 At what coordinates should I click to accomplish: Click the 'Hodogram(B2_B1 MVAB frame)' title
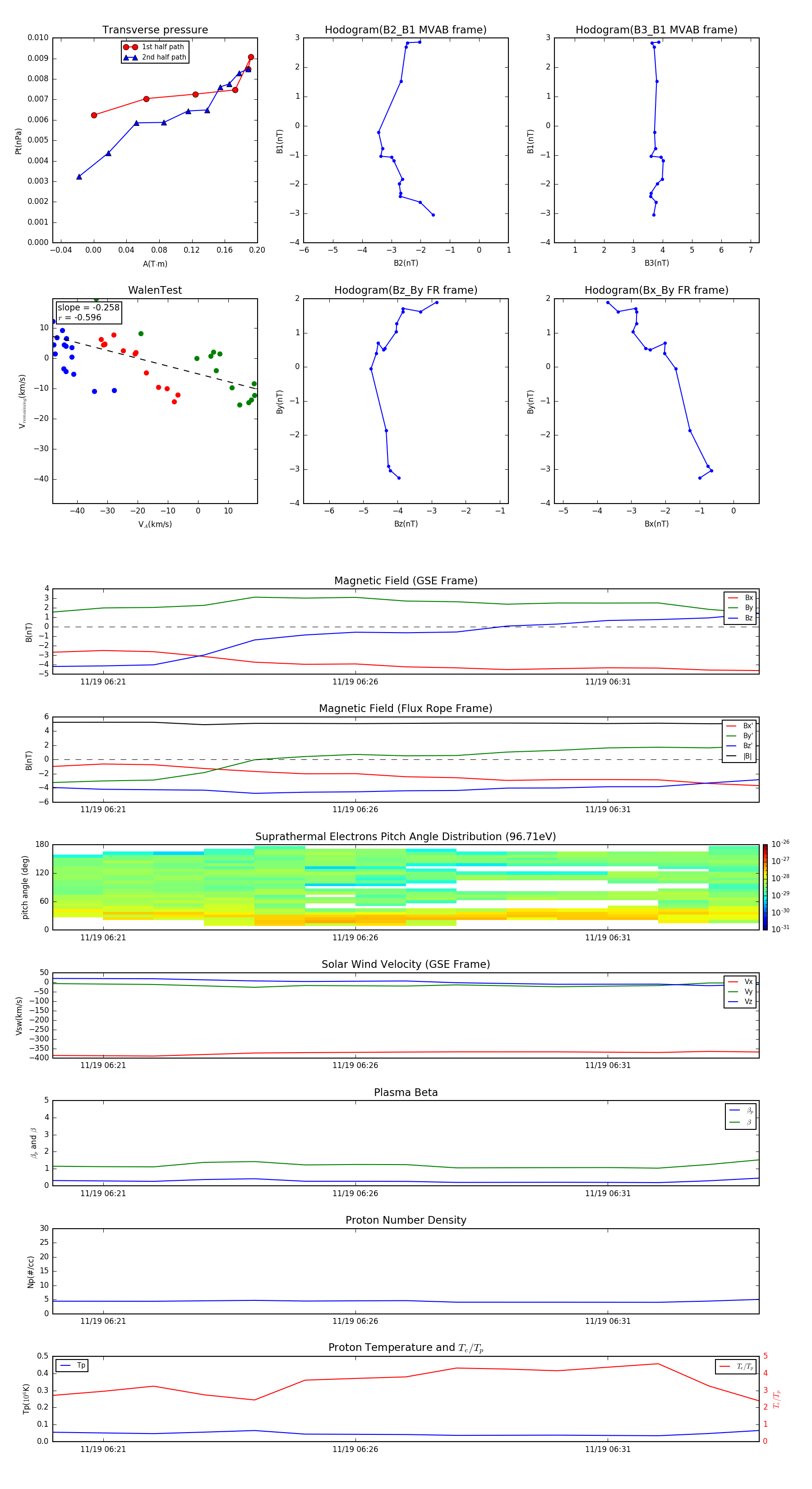coord(406,30)
